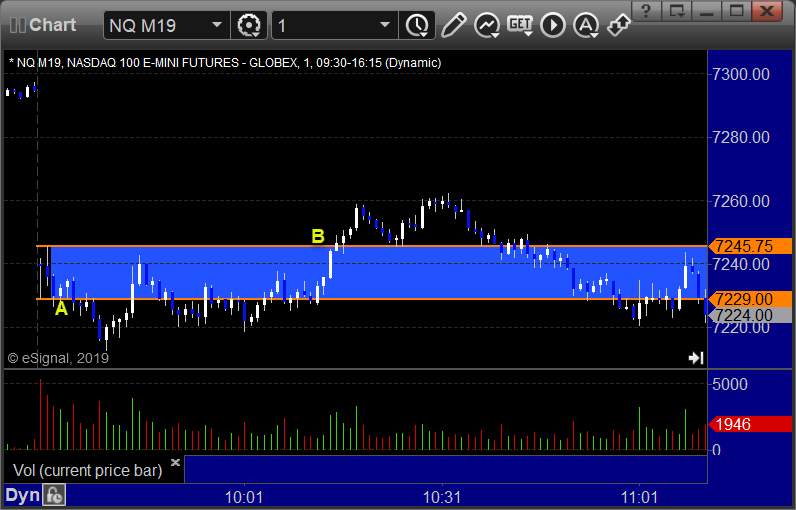The image size is (796, 510).
Task: Click the 5000 volume axis label
Action: [x=730, y=384]
